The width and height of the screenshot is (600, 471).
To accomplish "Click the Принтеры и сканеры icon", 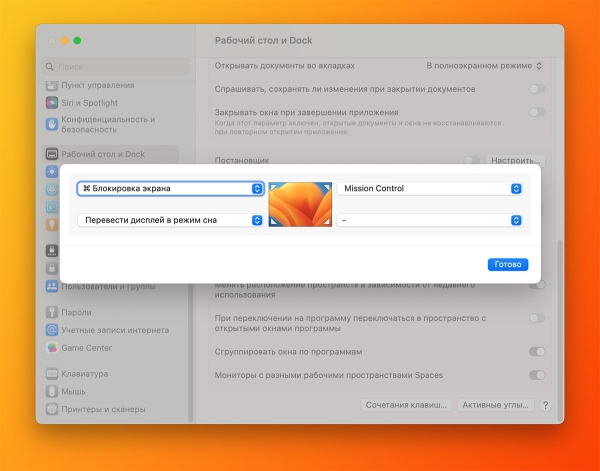I will [x=52, y=409].
